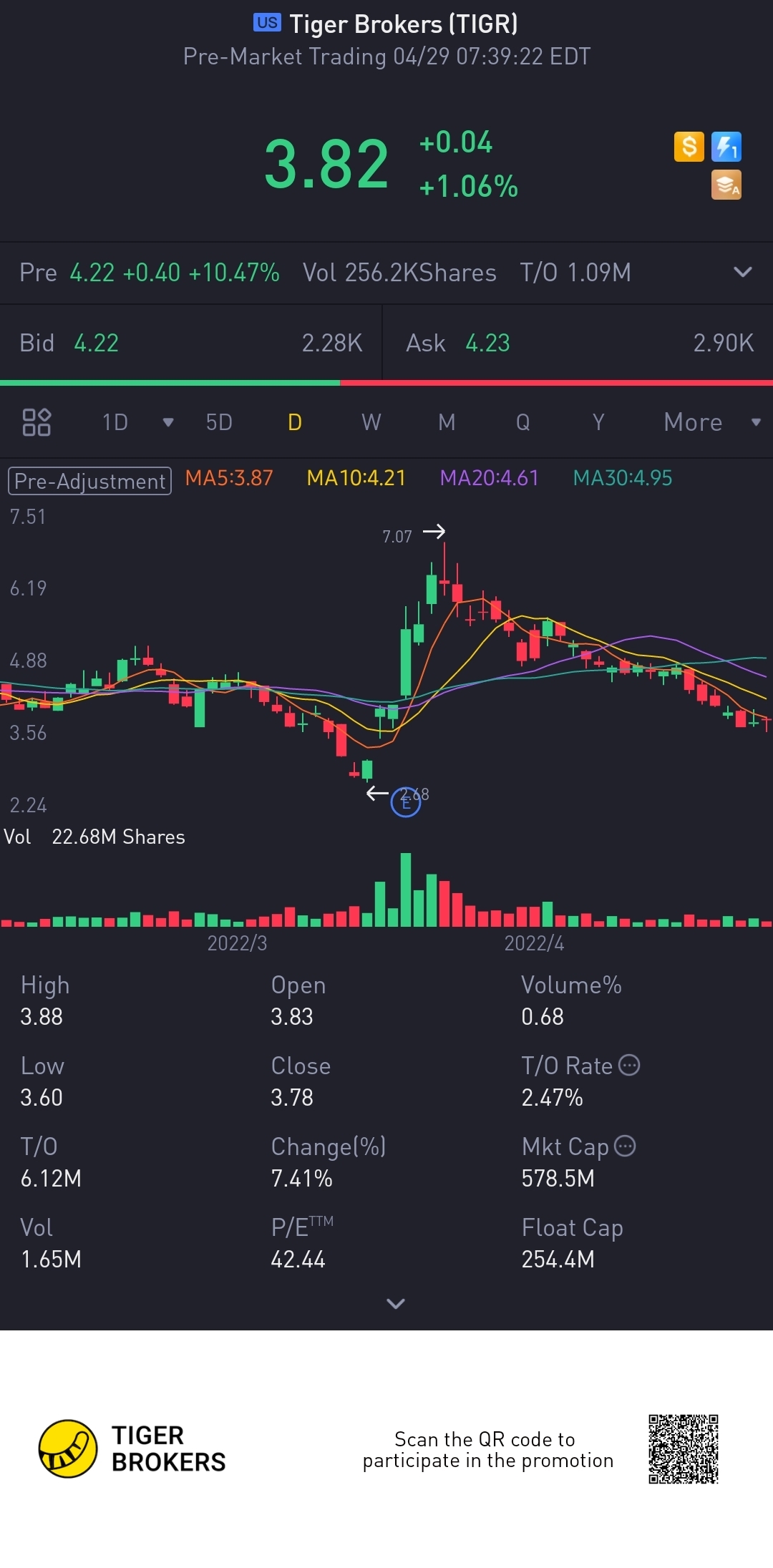Select the Q quarterly chart tab
The image size is (773, 1568).
tap(523, 422)
